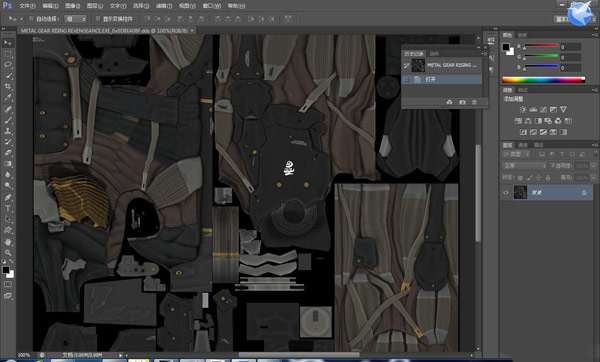Select the Blur tool
The width and height of the screenshot is (600, 362).
click(x=8, y=174)
